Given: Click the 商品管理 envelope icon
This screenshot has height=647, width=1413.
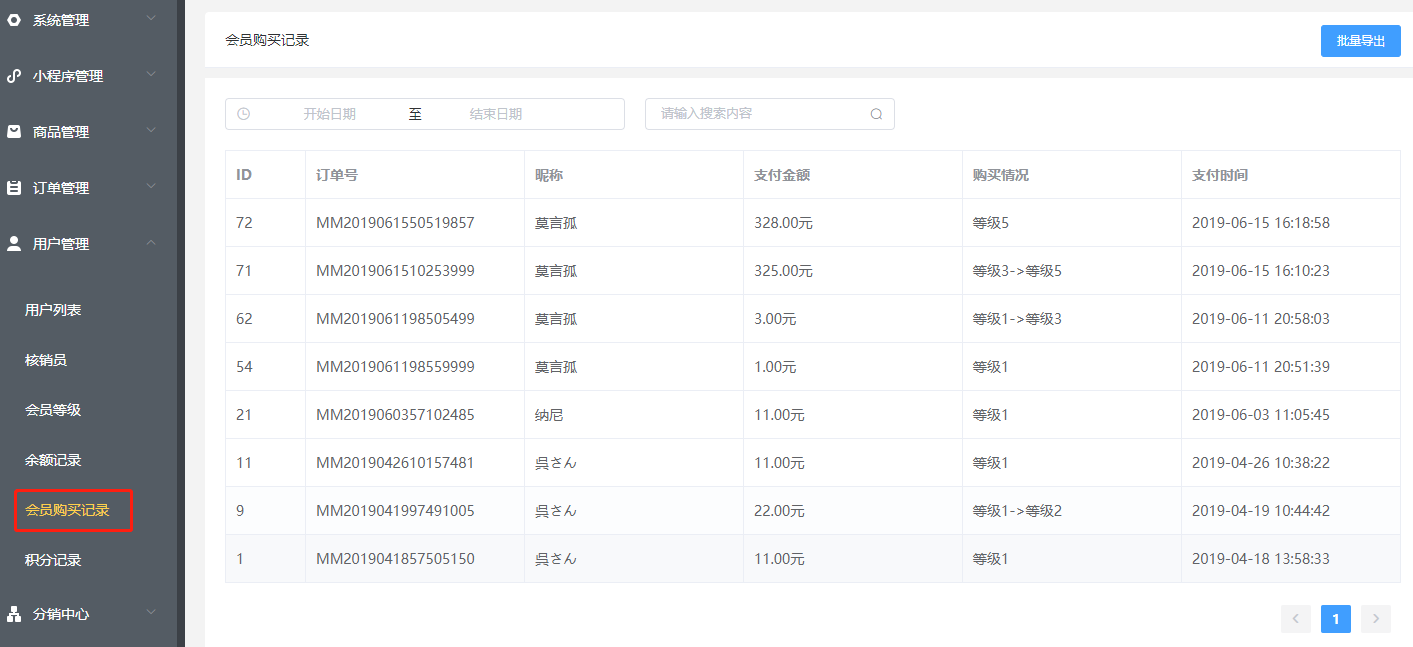Looking at the screenshot, I should click(14, 132).
